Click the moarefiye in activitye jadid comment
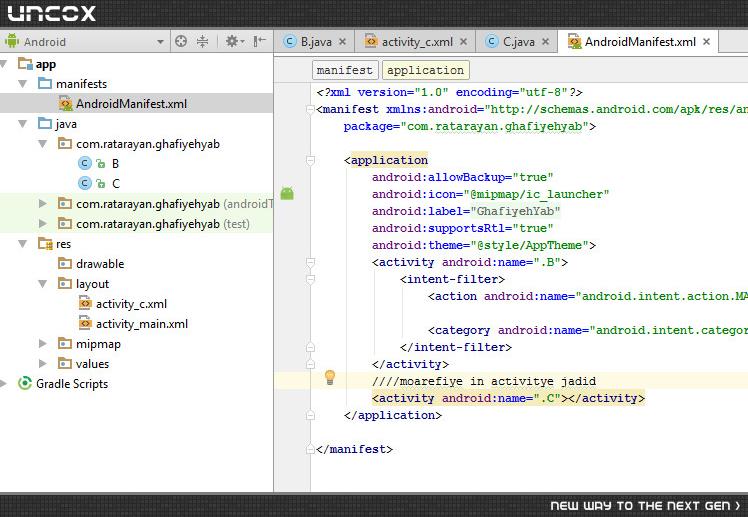This screenshot has height=517, width=748. (484, 382)
